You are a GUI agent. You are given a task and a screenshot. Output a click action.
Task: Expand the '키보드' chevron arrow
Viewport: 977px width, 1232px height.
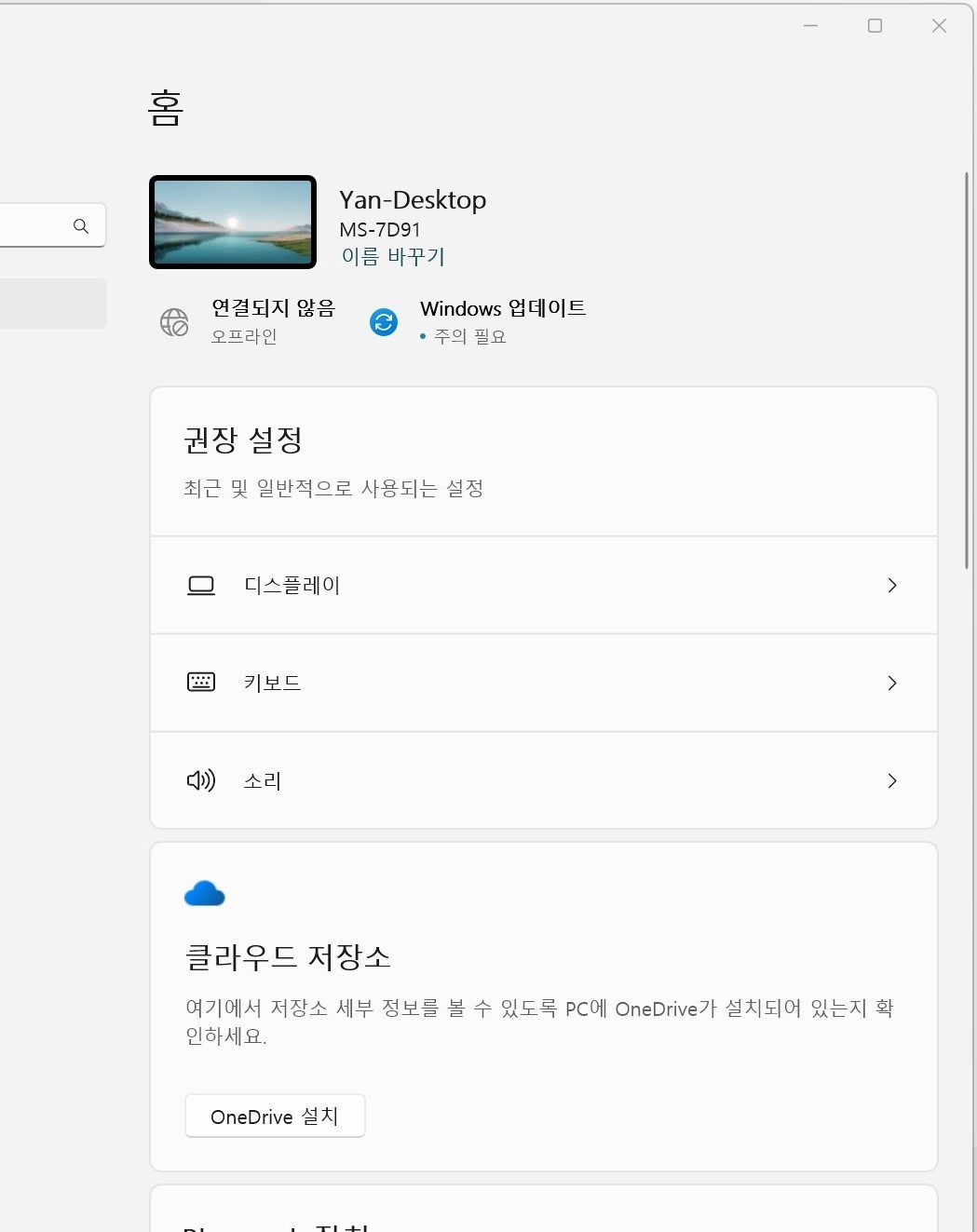pos(892,683)
